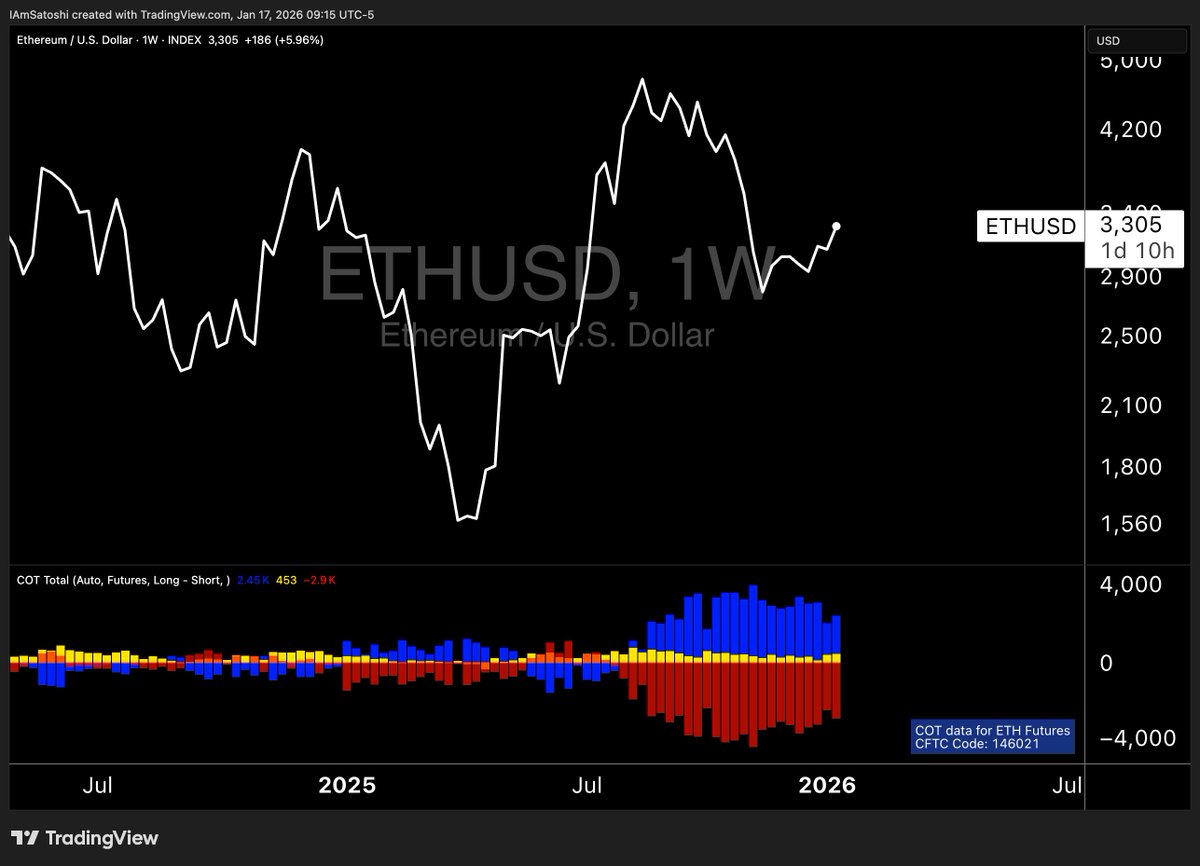1200x866 pixels.
Task: Click the 1,800 price axis label
Action: coord(1130,467)
